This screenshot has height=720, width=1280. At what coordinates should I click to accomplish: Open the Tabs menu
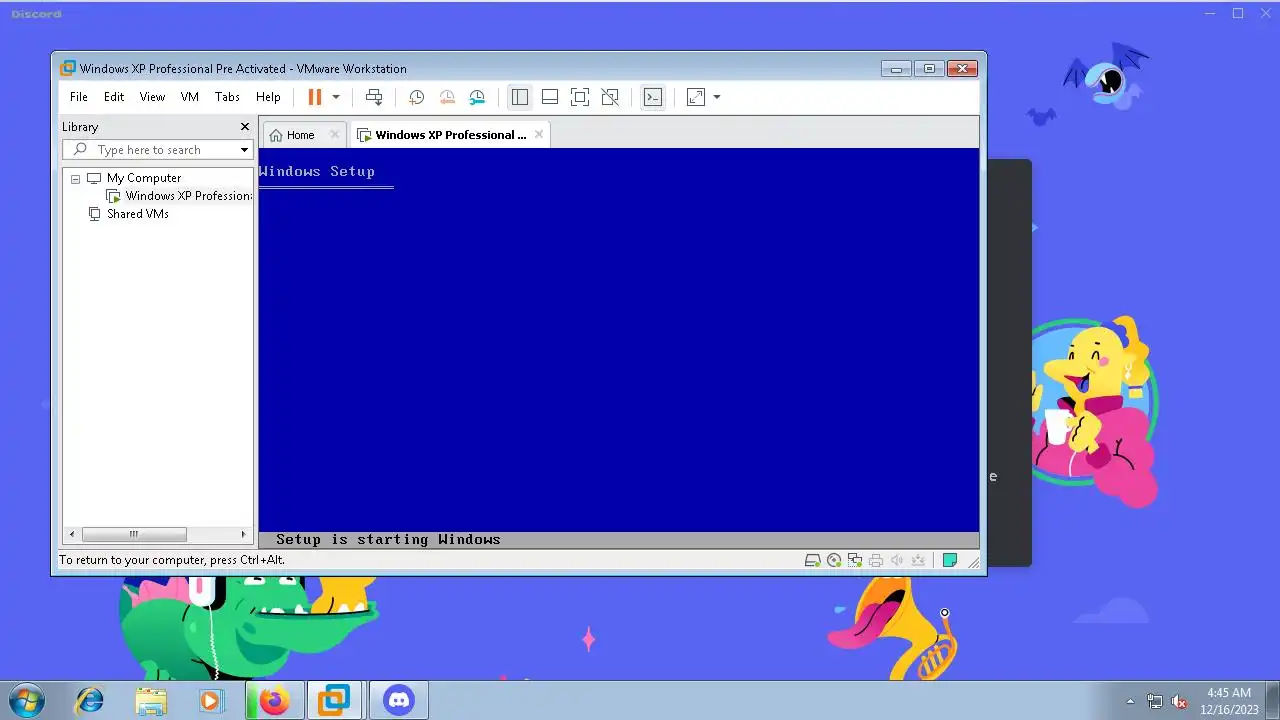(x=227, y=97)
